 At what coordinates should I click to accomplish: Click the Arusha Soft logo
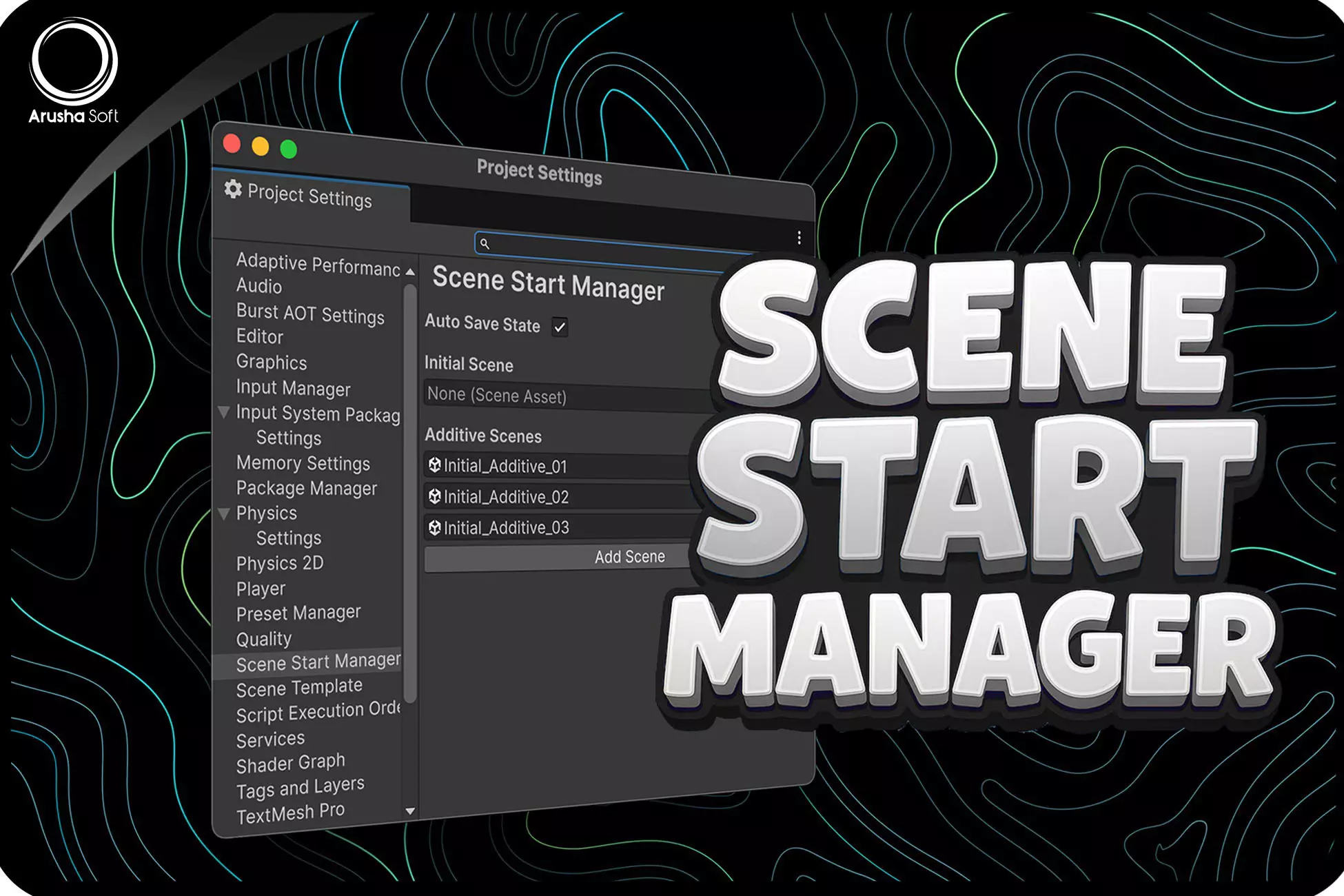pos(74,71)
